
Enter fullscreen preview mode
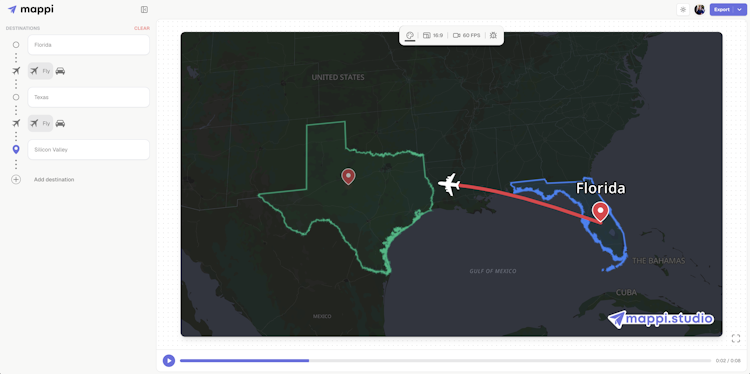click(x=736, y=339)
